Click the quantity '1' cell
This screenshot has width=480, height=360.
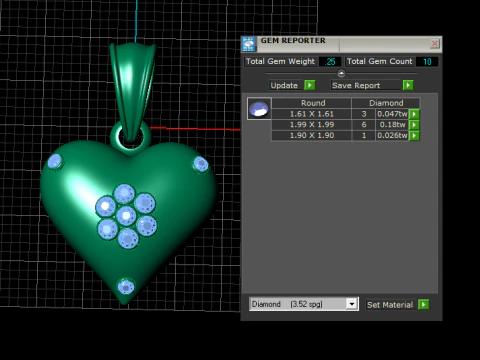click(x=364, y=135)
